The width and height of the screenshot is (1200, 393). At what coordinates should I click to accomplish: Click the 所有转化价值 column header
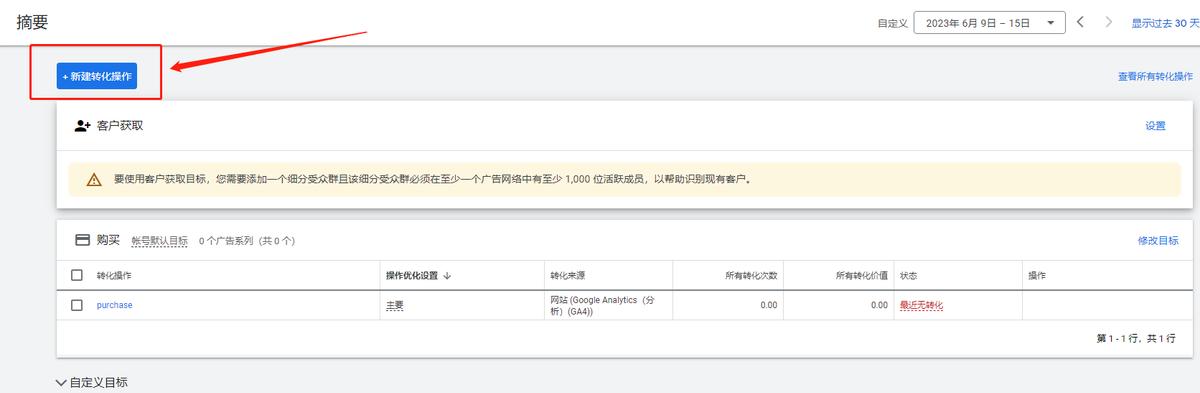click(x=862, y=275)
